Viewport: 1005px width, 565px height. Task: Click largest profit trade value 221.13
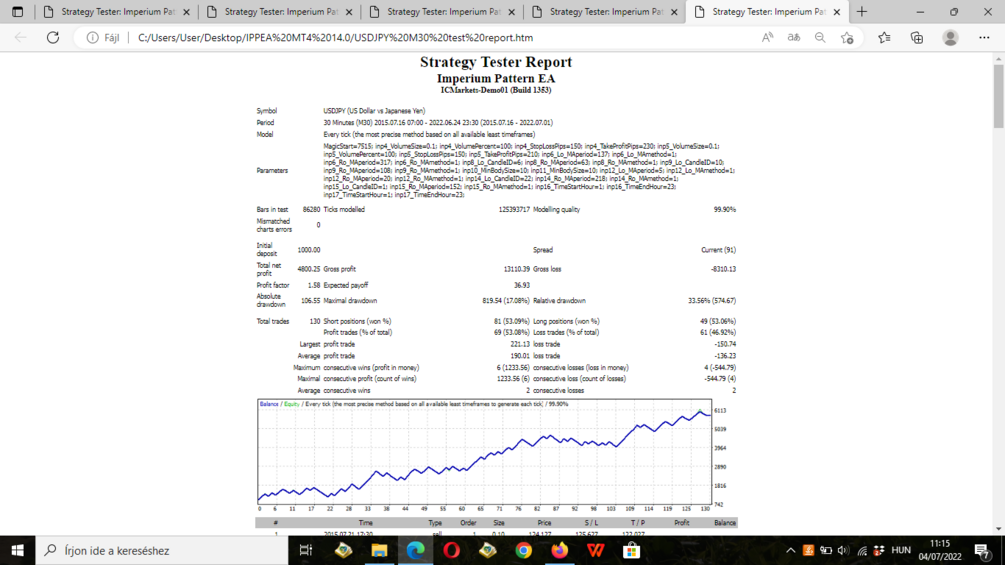tap(520, 344)
